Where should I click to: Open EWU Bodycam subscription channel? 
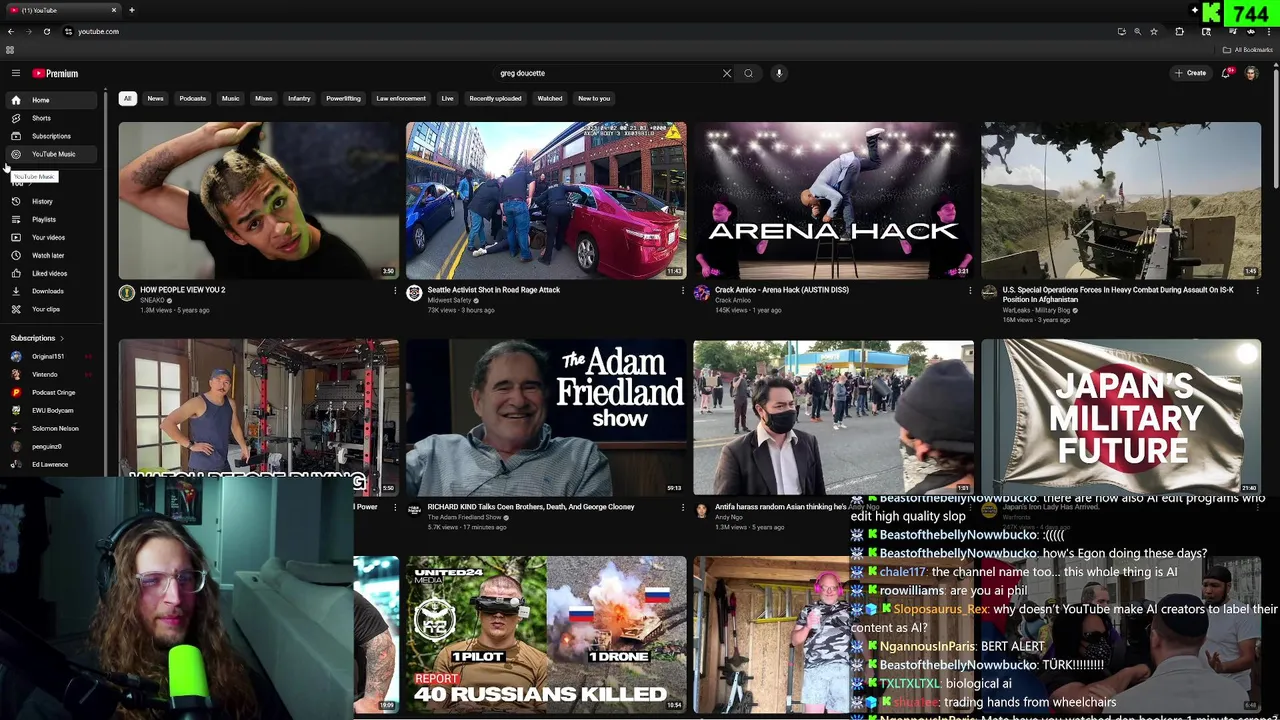52,410
